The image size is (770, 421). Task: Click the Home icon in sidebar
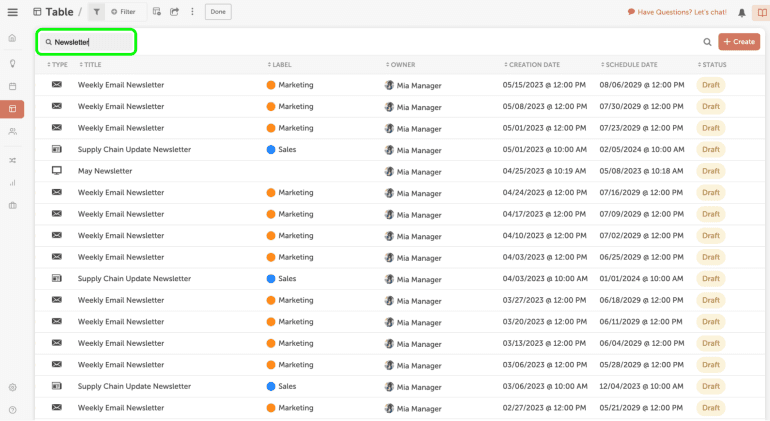12,38
